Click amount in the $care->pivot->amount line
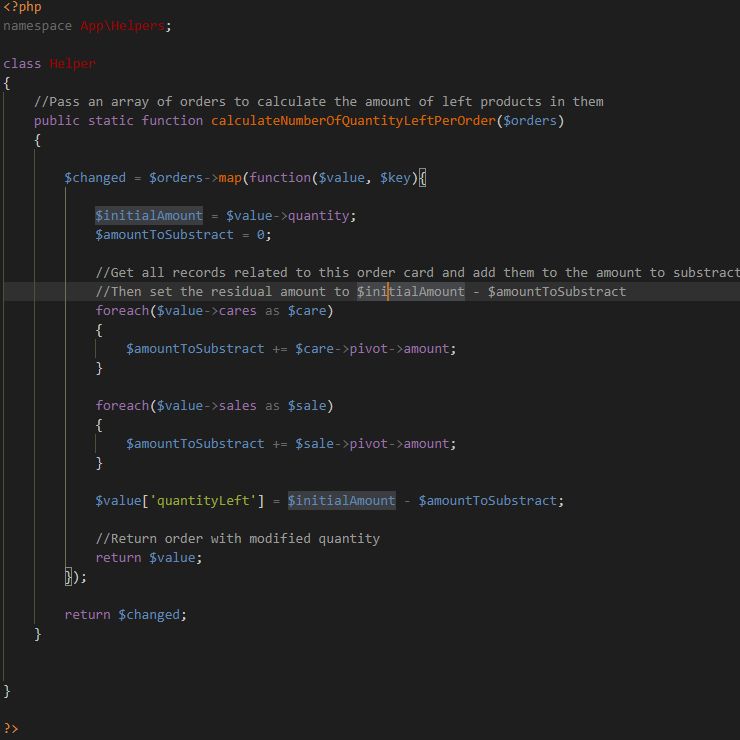 pyautogui.click(x=426, y=349)
